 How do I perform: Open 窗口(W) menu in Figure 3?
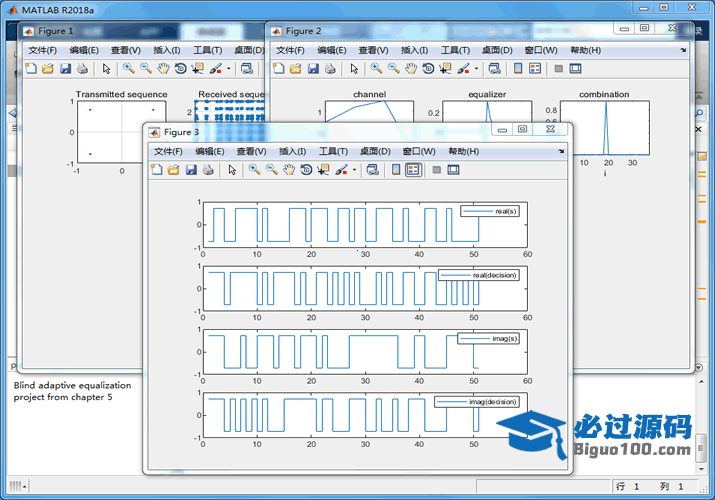pyautogui.click(x=419, y=151)
